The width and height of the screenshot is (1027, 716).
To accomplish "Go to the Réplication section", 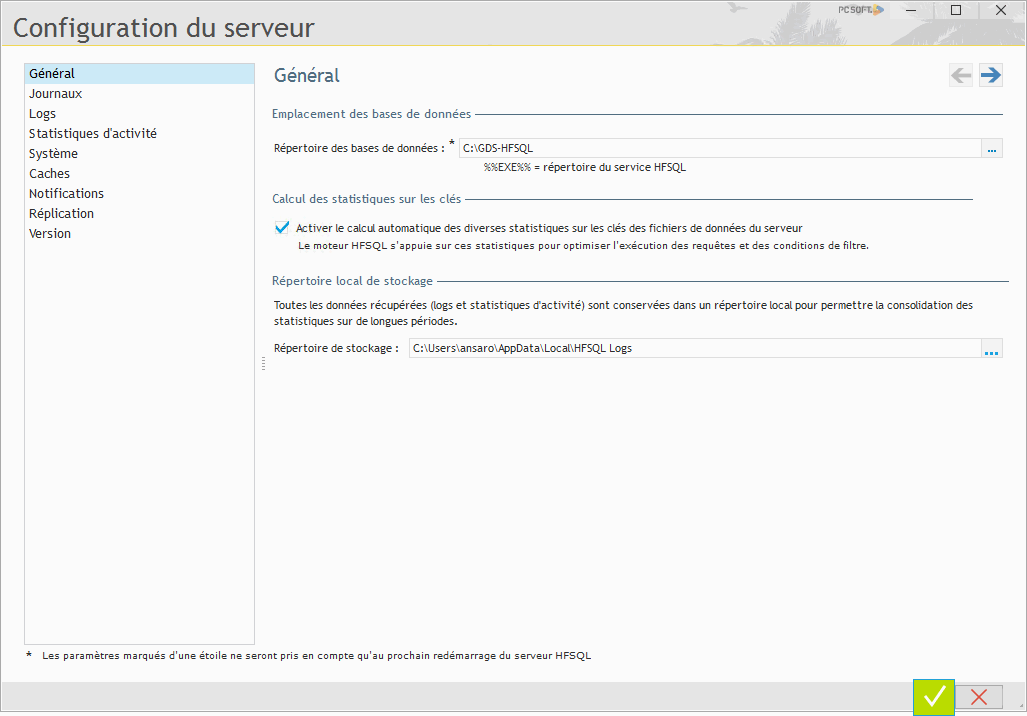I will (x=61, y=214).
